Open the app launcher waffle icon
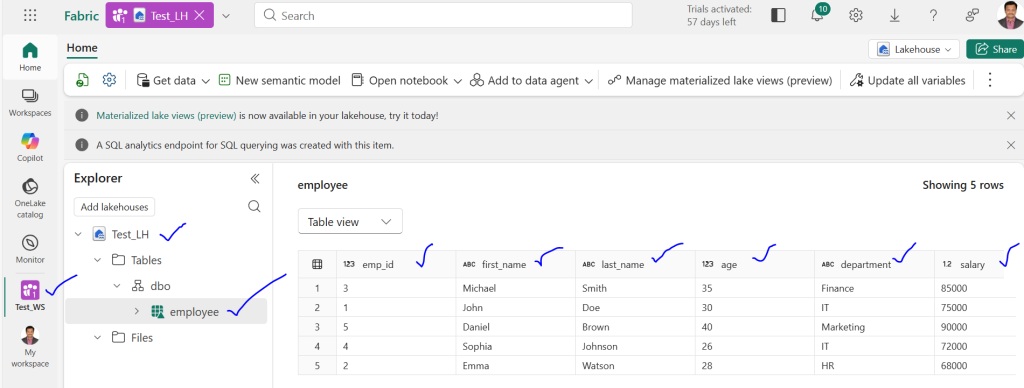Image resolution: width=1024 pixels, height=388 pixels. [30, 16]
